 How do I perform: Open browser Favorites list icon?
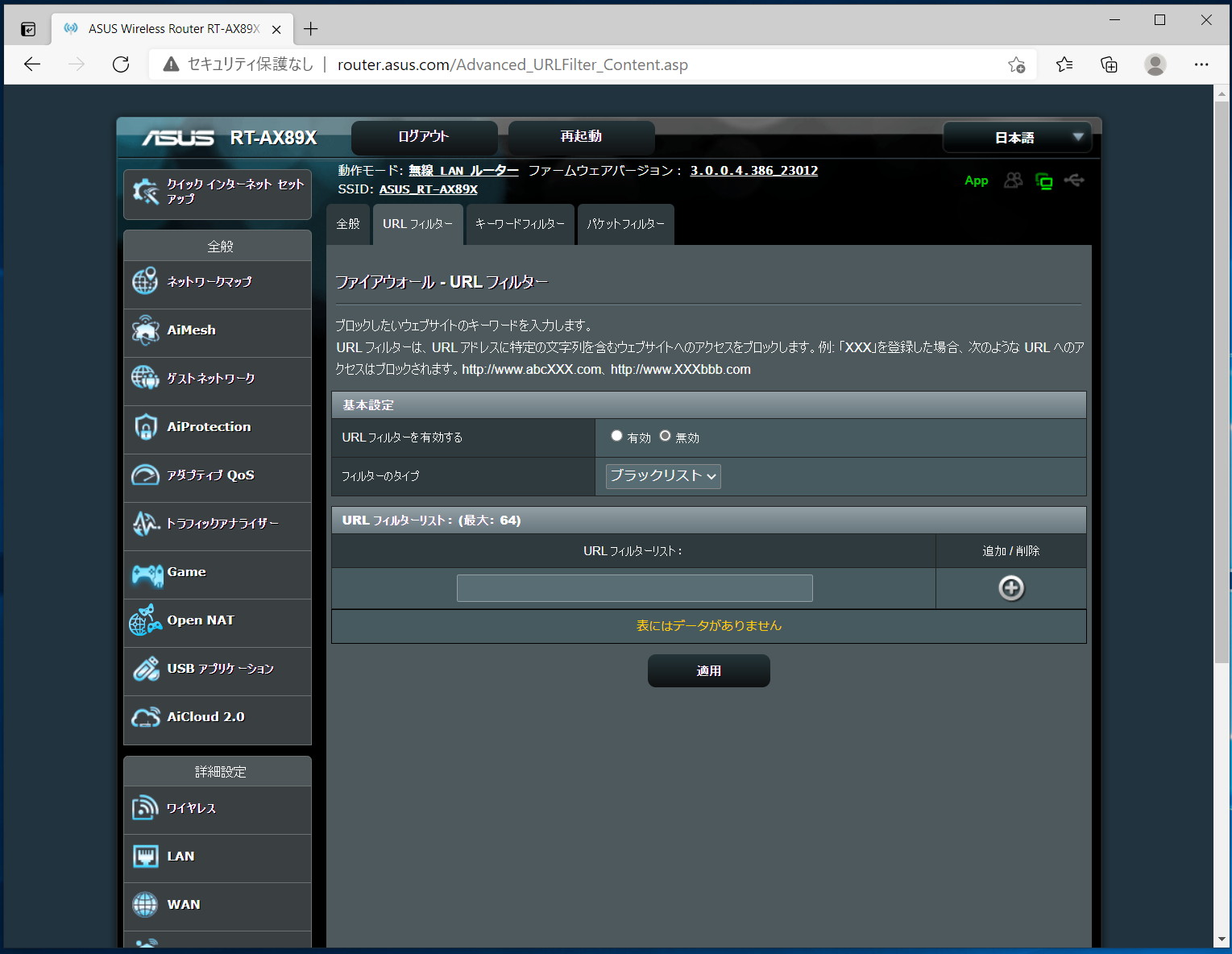(1064, 64)
